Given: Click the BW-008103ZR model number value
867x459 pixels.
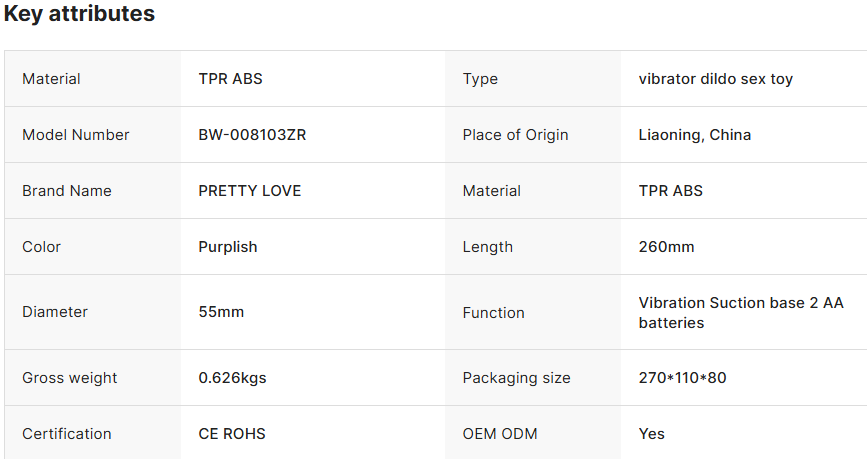Looking at the screenshot, I should click(x=252, y=135).
